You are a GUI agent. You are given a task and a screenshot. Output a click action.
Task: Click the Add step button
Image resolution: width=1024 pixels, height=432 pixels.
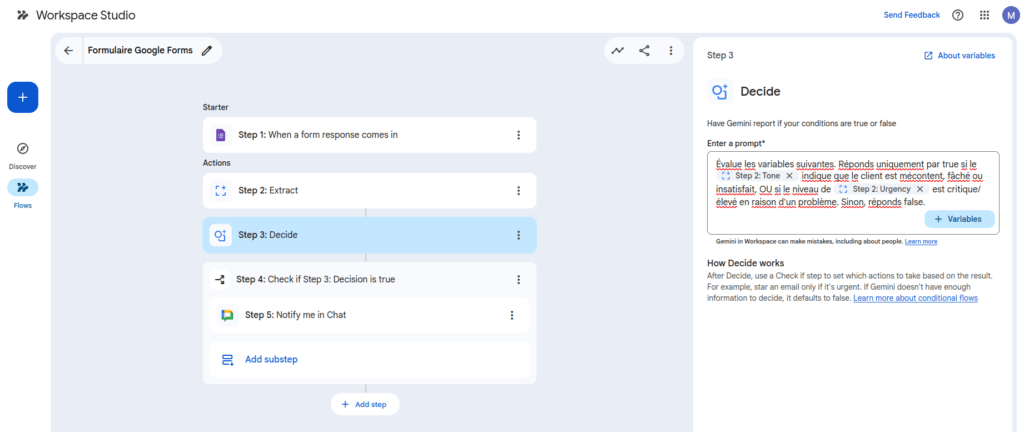[x=365, y=405]
